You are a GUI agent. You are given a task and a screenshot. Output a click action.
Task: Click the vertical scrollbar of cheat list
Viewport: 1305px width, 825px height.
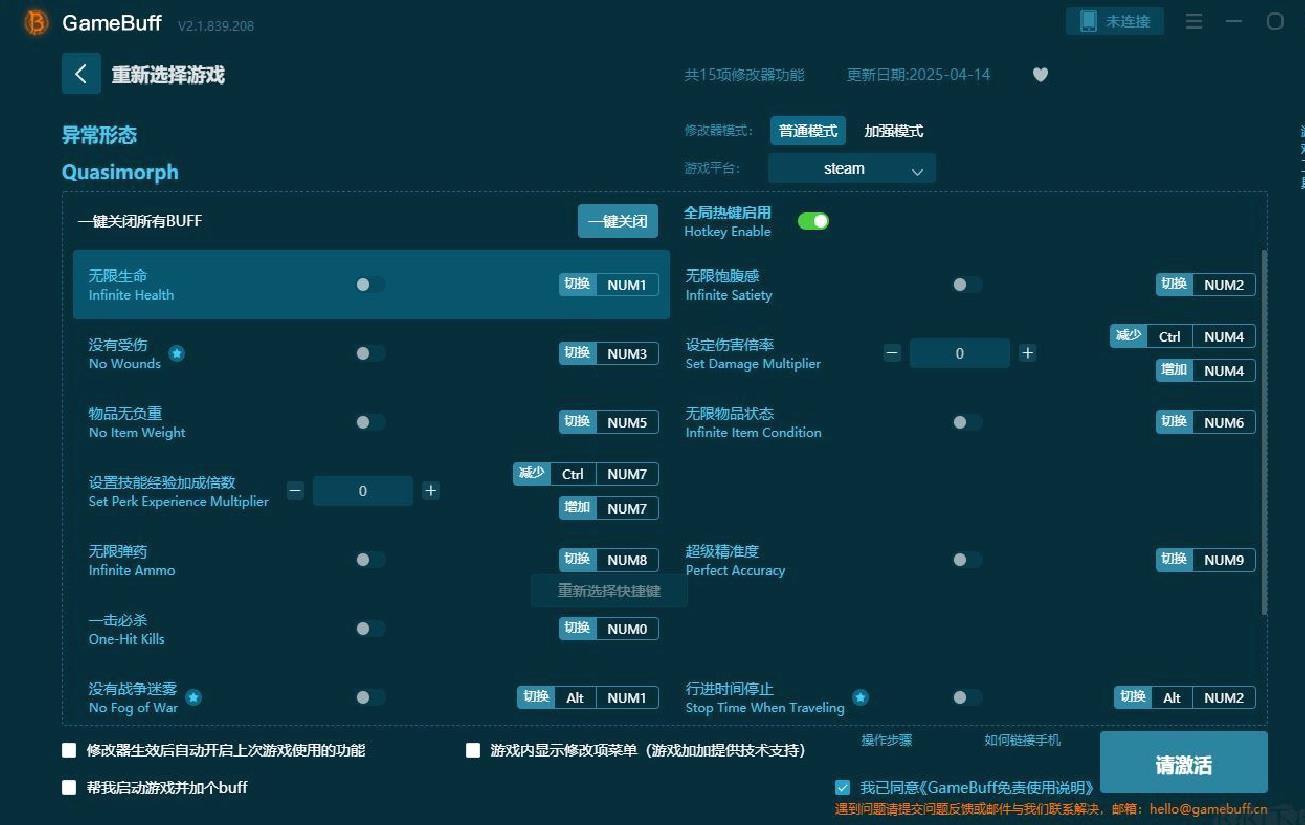coord(1264,432)
